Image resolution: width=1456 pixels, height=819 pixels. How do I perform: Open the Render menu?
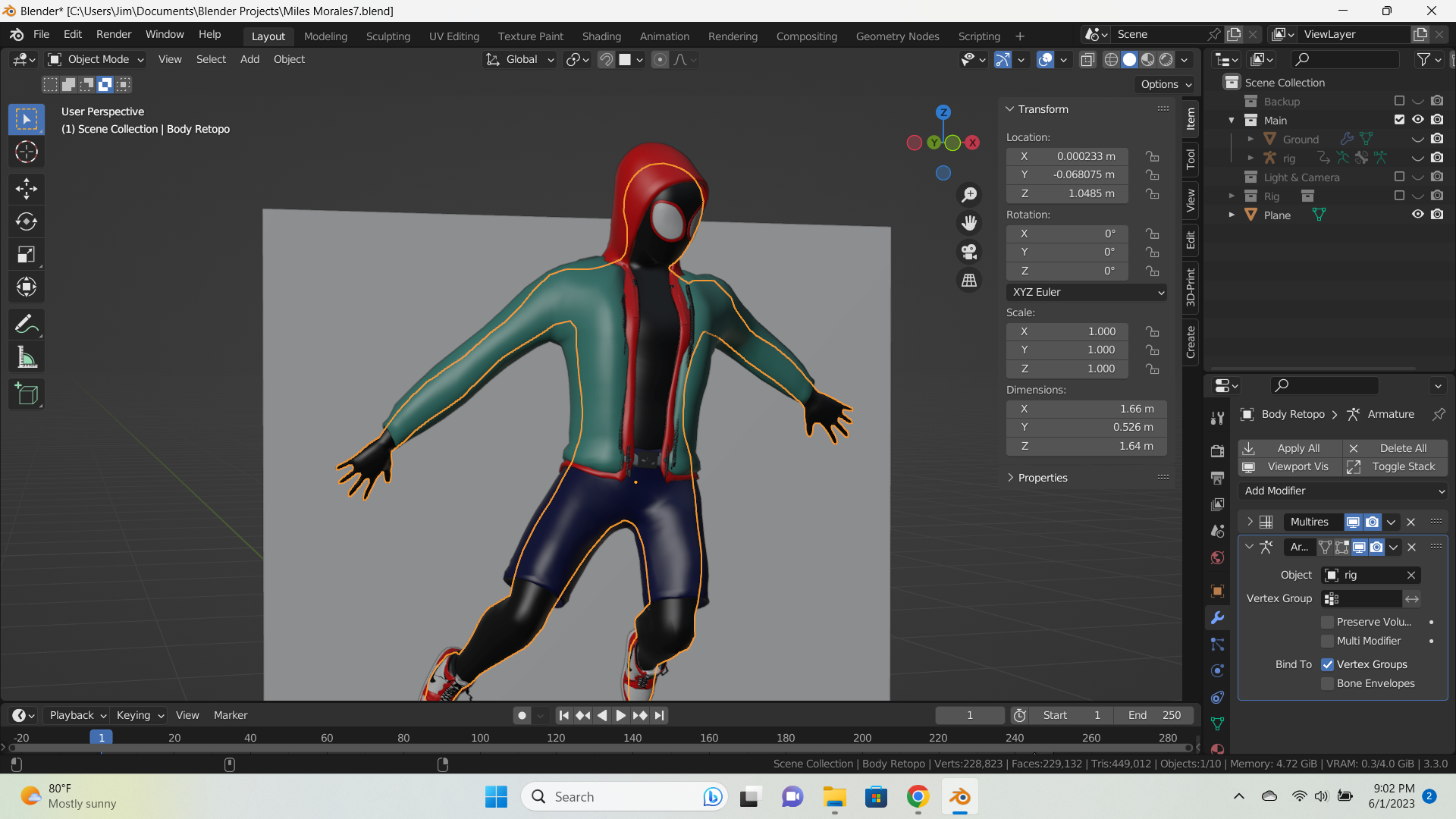[x=114, y=34]
